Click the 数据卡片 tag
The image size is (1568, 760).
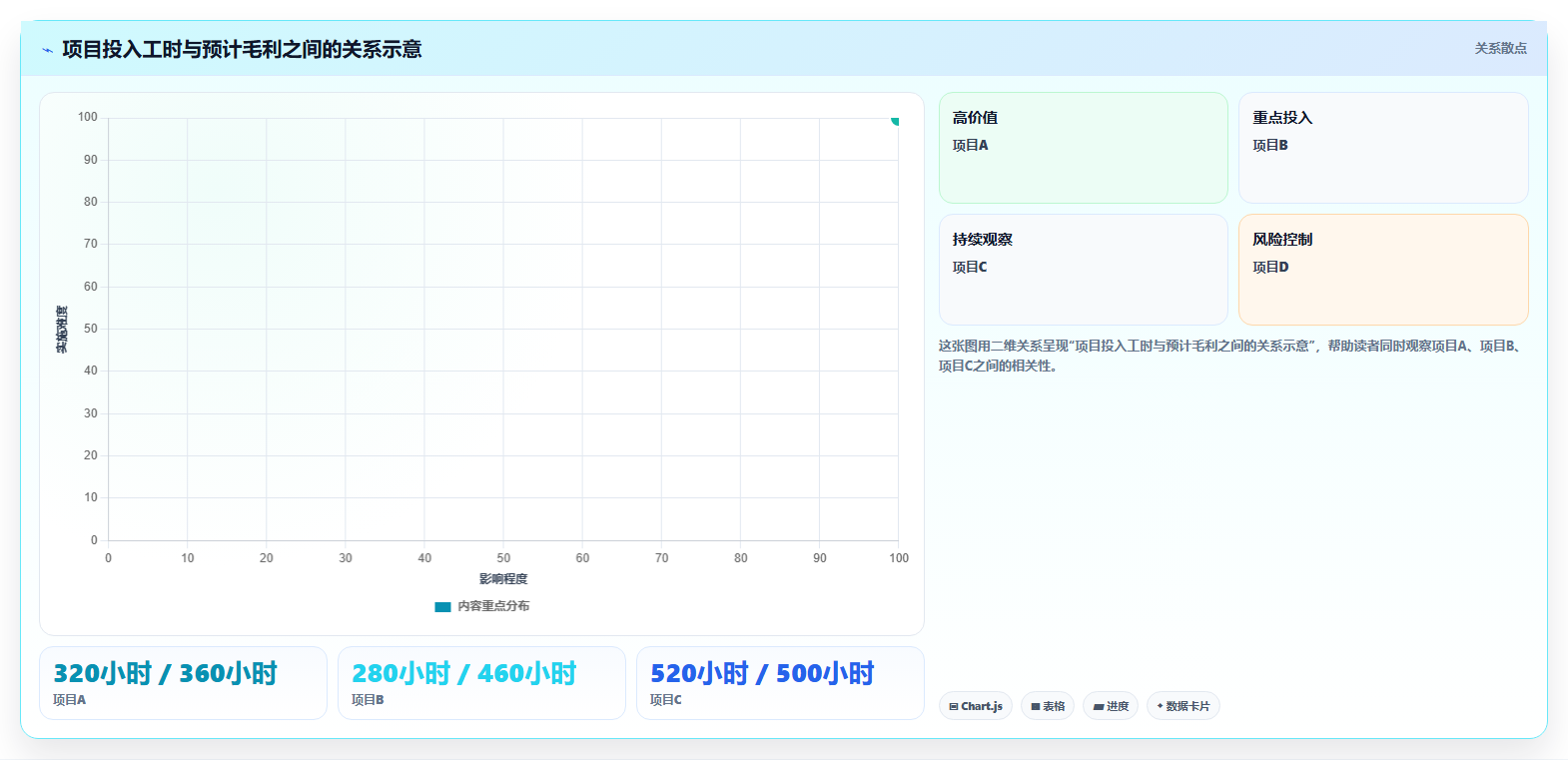click(1183, 706)
